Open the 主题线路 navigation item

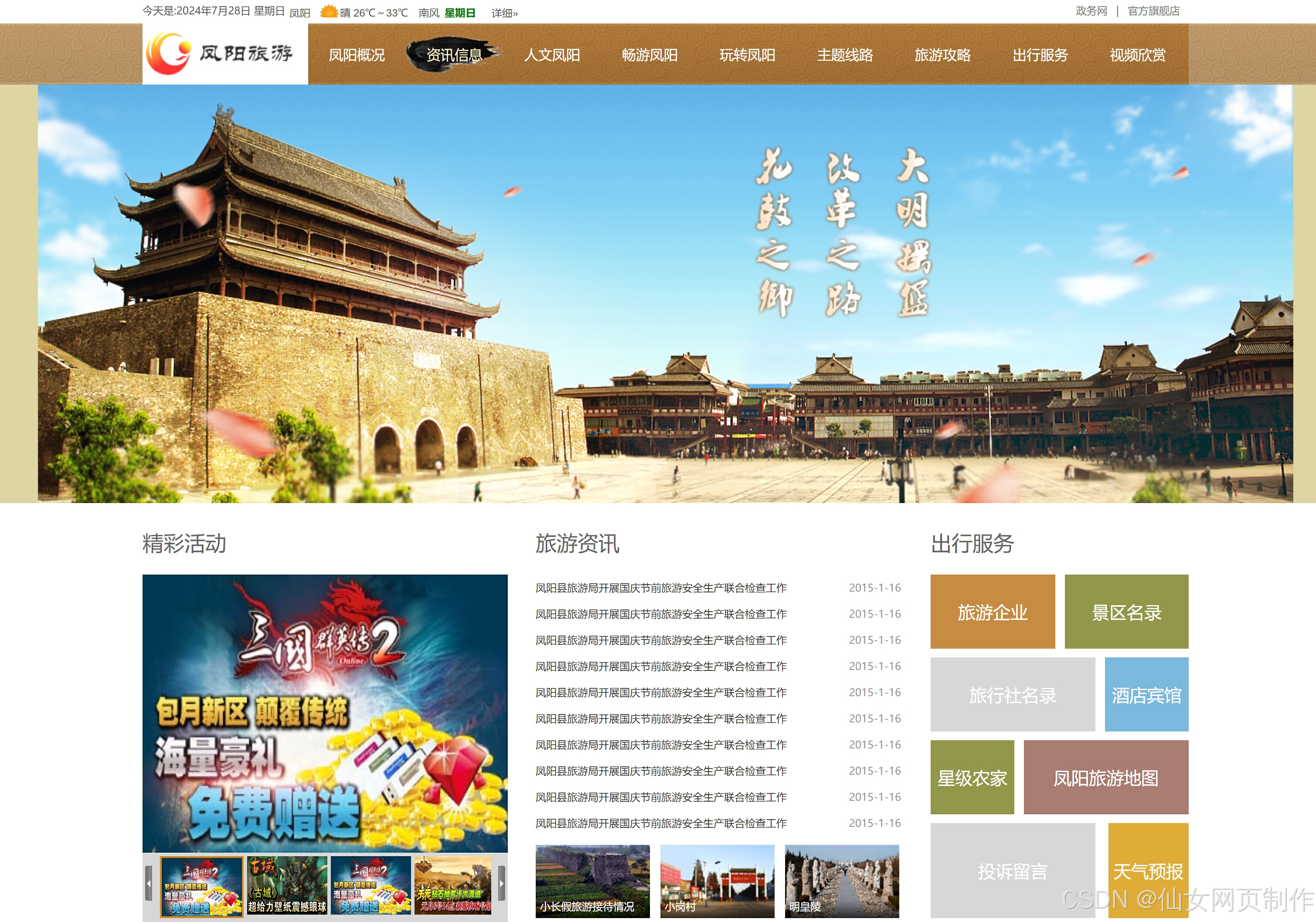845,55
